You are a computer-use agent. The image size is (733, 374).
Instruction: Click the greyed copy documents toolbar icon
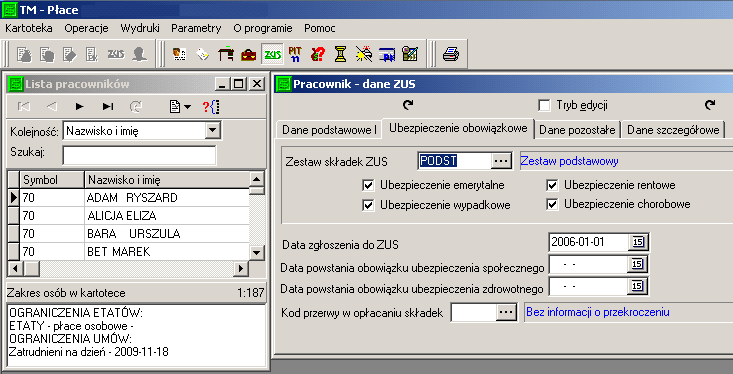click(47, 55)
